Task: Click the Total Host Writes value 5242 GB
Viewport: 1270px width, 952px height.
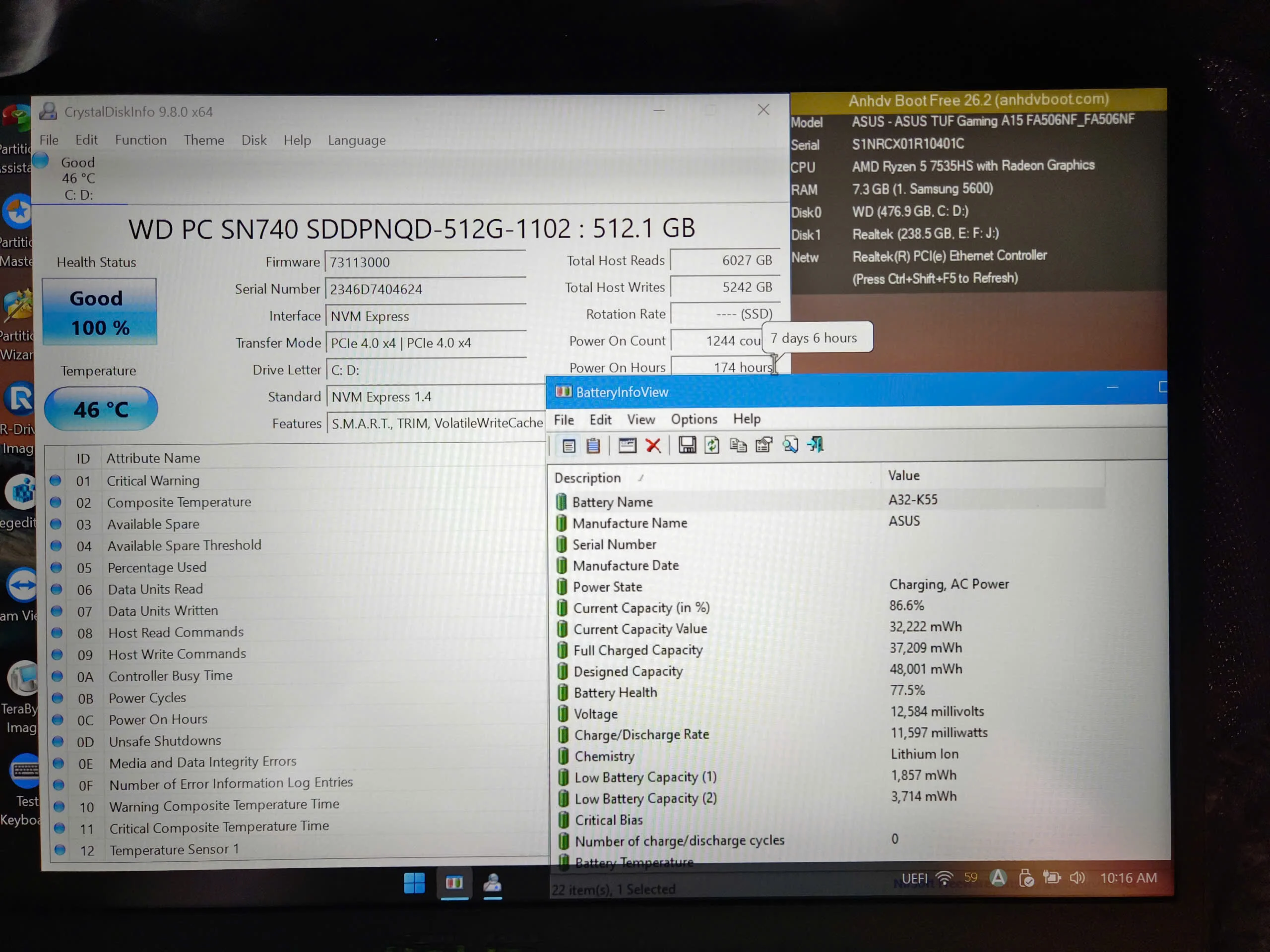Action: click(x=725, y=288)
